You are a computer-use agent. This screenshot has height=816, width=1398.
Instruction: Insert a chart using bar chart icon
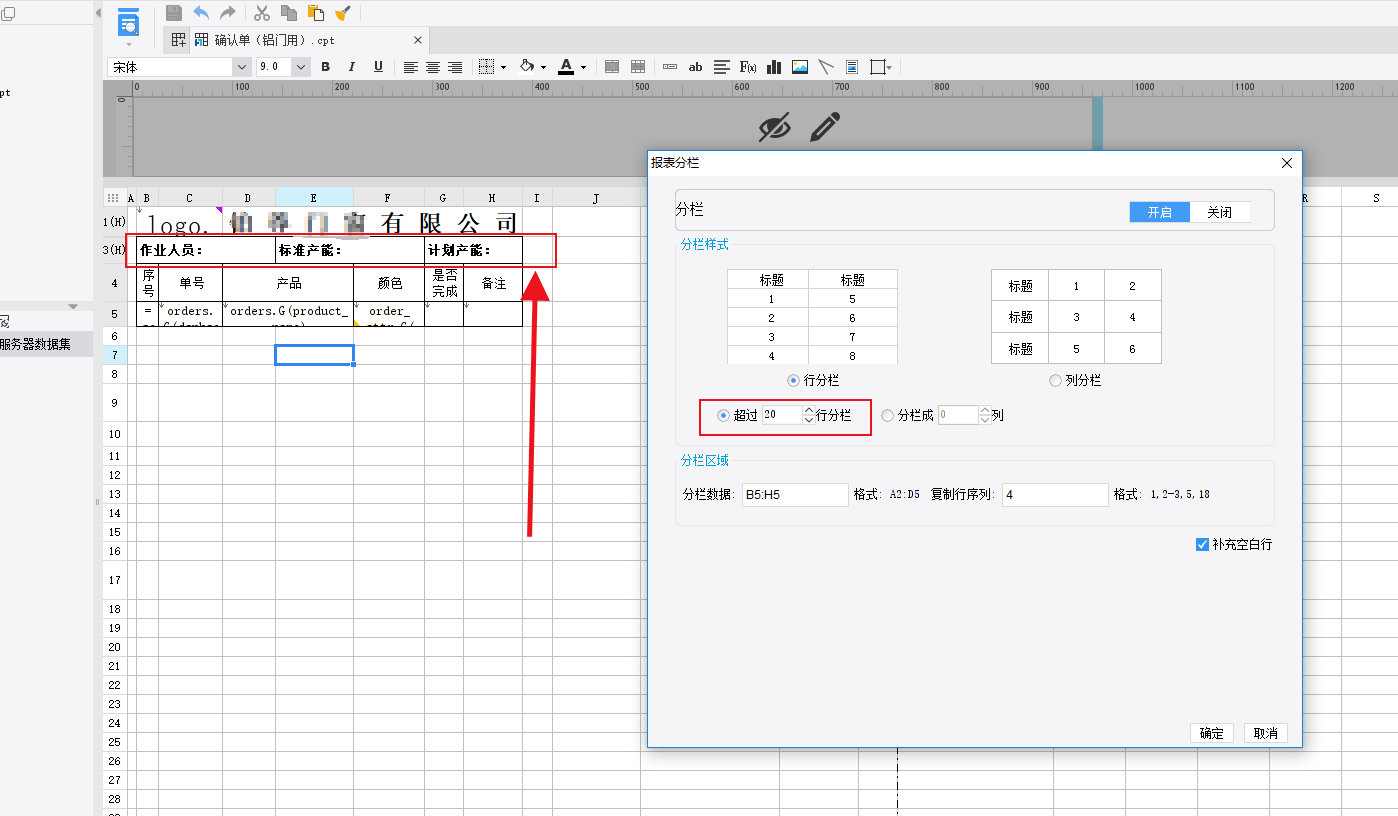tap(774, 67)
